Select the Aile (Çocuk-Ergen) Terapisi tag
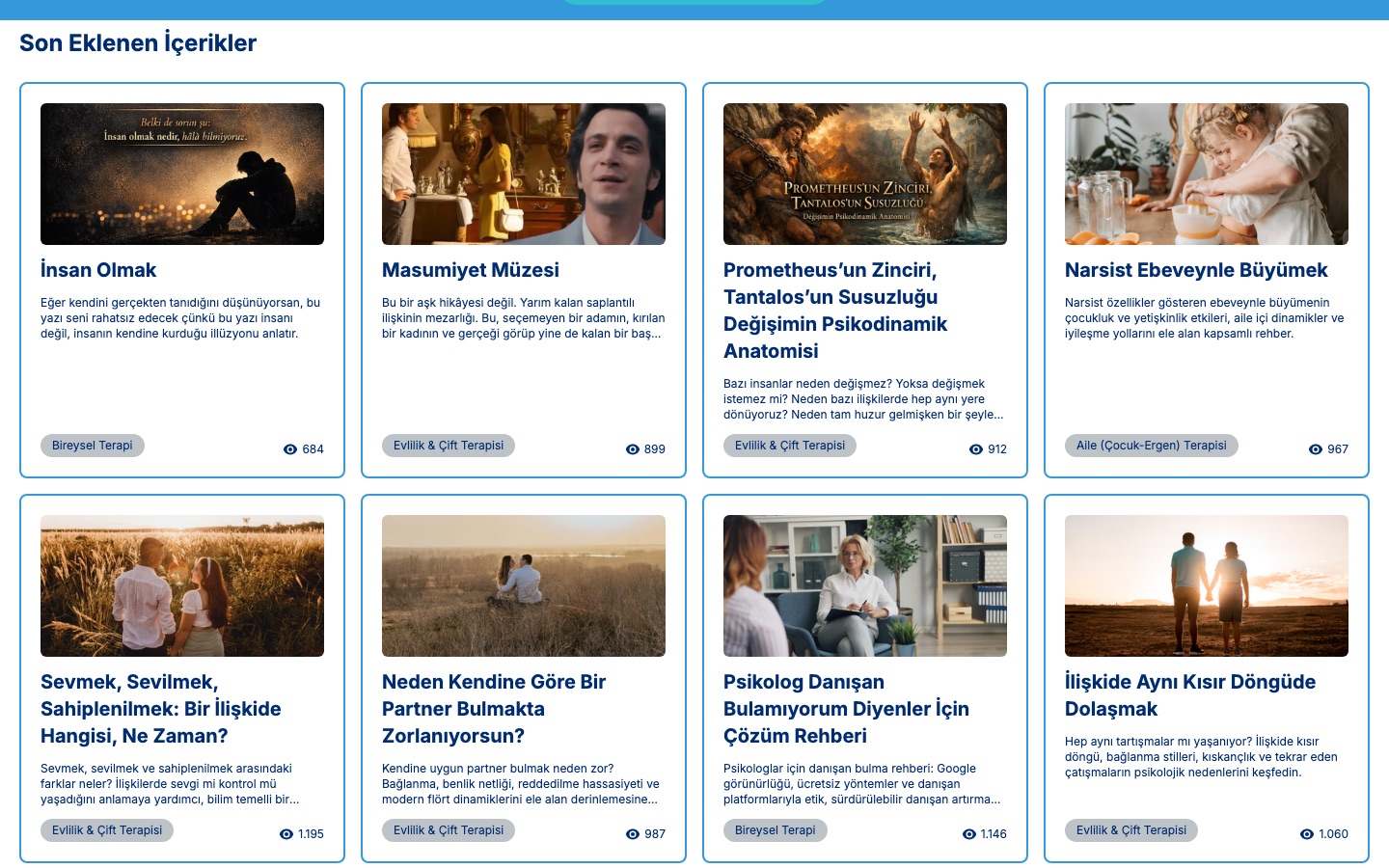Viewport: 1389px width, 868px height. click(1151, 446)
